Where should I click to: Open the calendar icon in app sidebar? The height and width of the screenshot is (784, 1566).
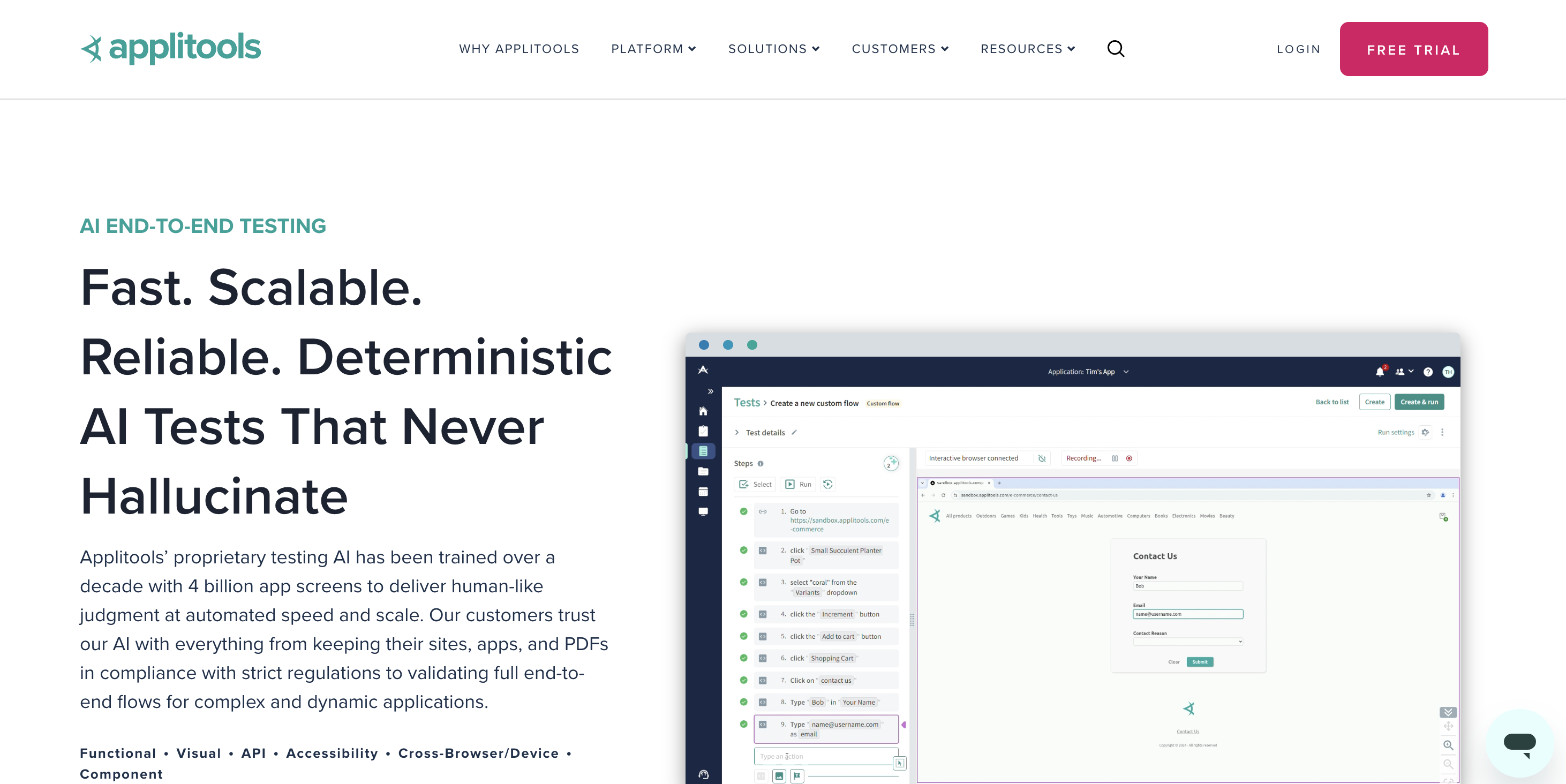pos(703,492)
